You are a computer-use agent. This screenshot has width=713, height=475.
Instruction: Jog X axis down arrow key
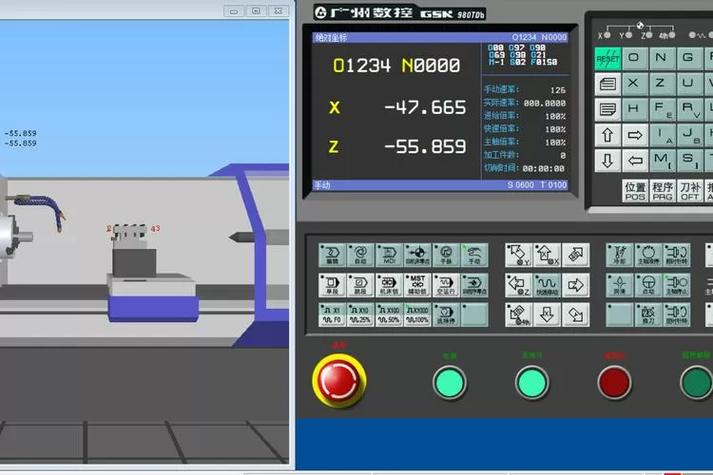[547, 315]
